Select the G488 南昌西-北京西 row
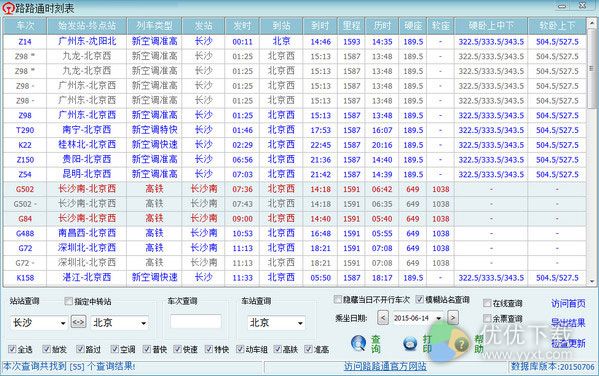The image size is (599, 376). tap(294, 233)
